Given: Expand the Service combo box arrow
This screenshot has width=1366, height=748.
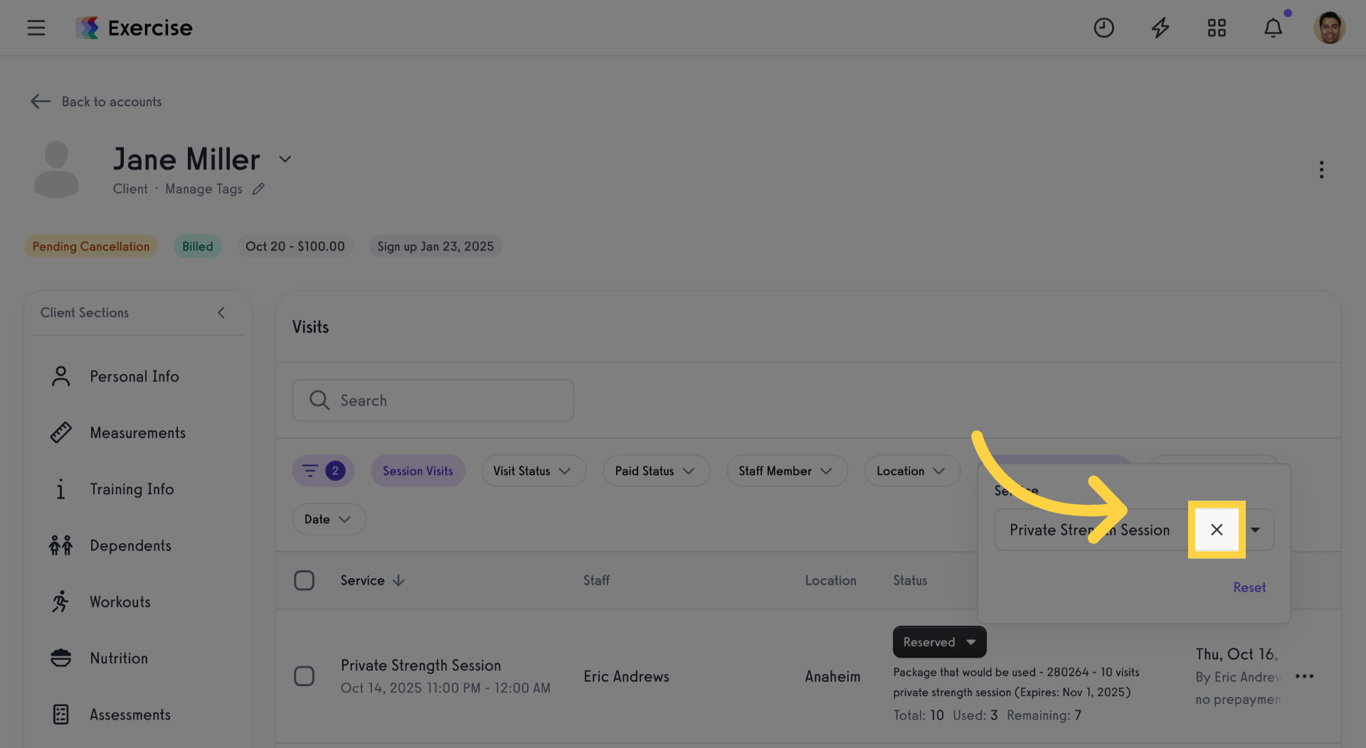Looking at the screenshot, I should click(1255, 530).
